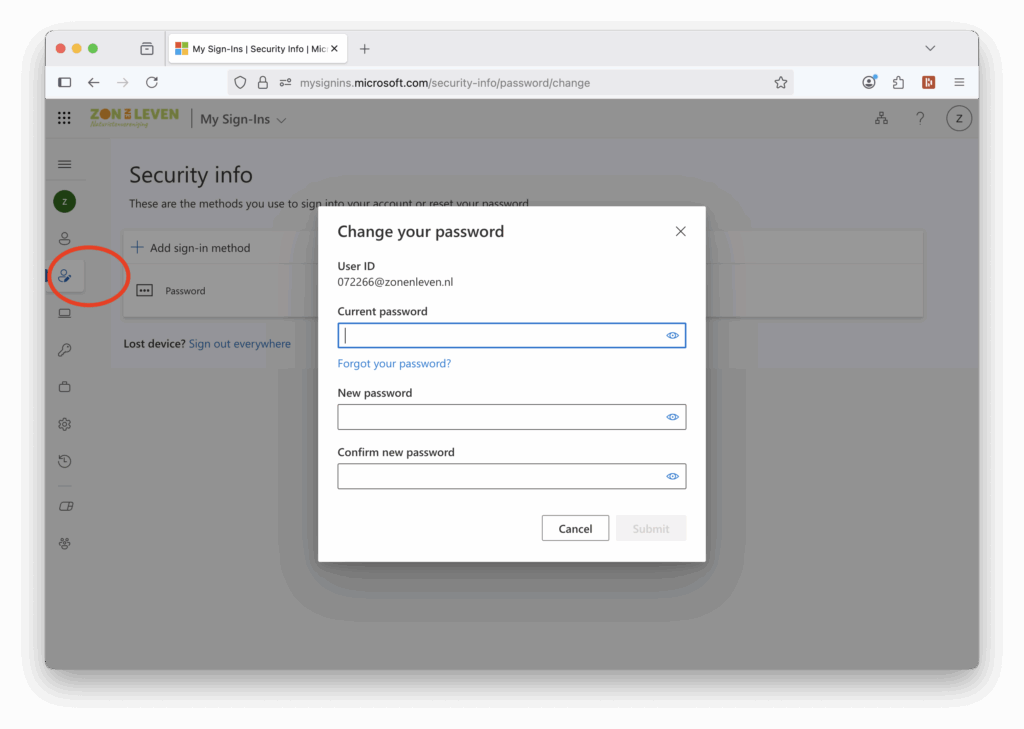The width and height of the screenshot is (1024, 729).
Task: Open the Recent activity history icon
Action: (65, 461)
